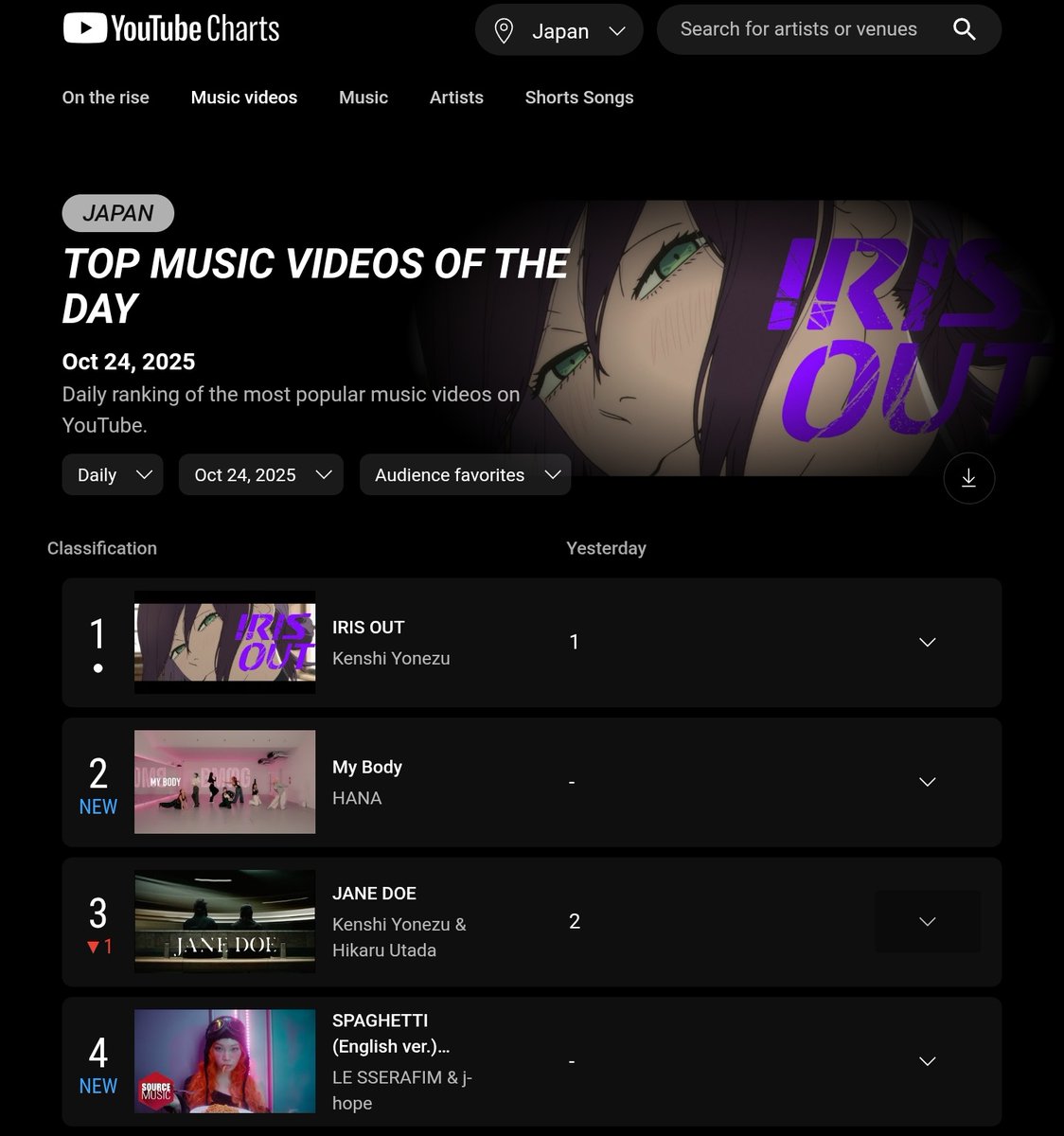
Task: Open the Daily frequency dropdown
Action: (113, 474)
